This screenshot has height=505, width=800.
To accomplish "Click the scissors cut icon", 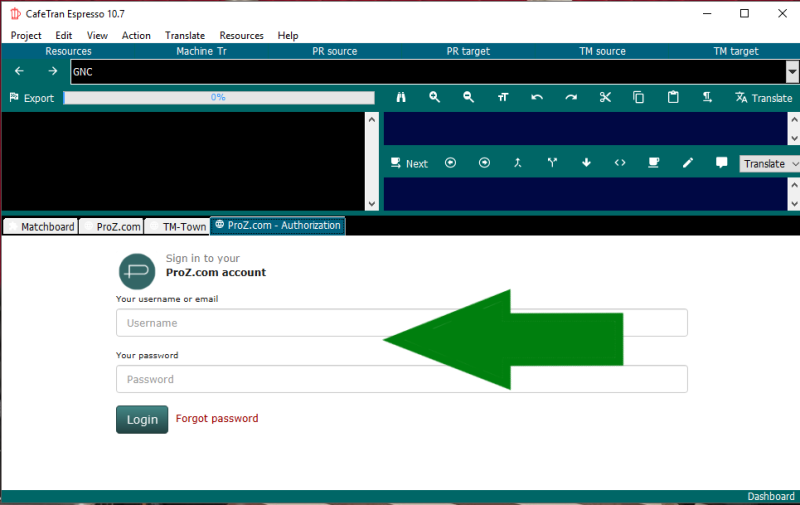I will pos(605,97).
